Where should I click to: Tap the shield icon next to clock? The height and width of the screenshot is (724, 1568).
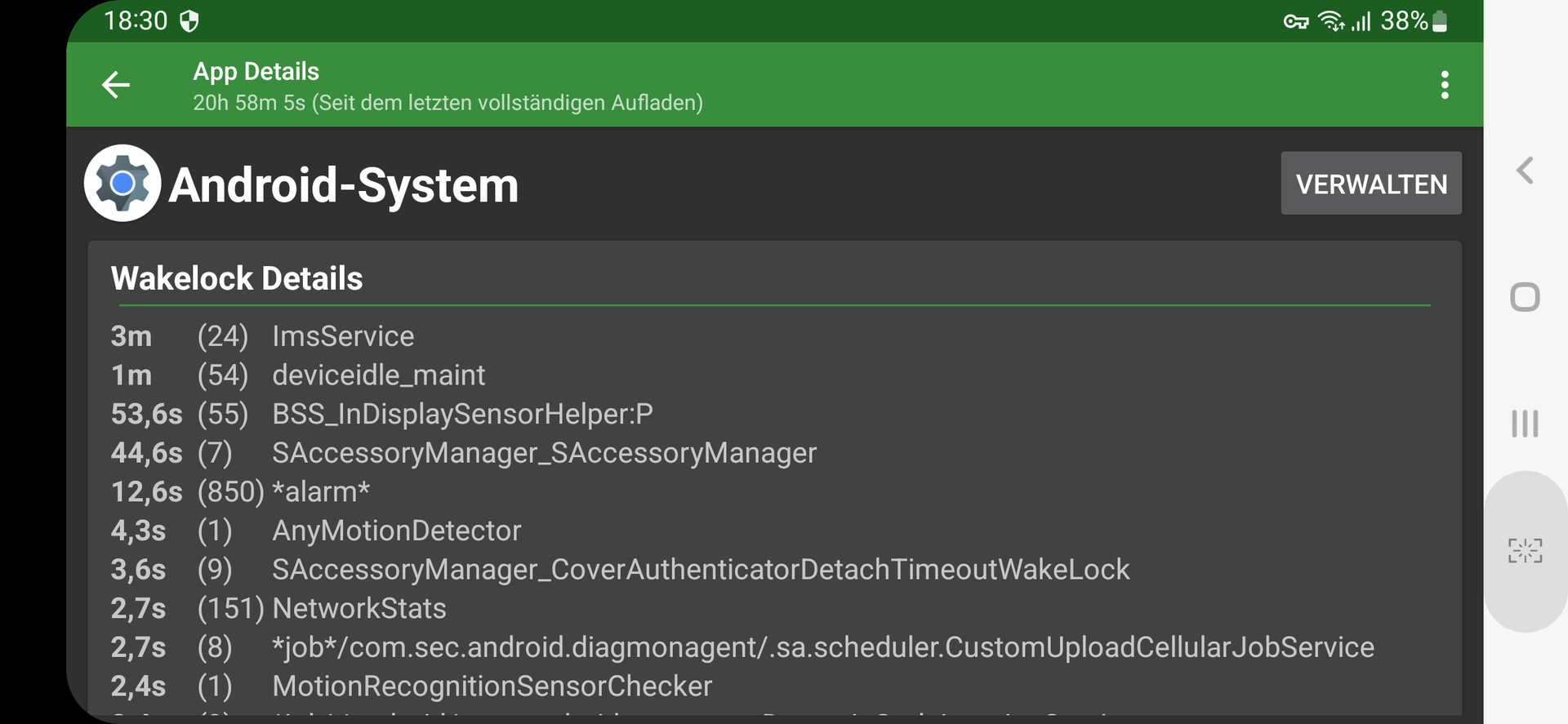[x=189, y=21]
